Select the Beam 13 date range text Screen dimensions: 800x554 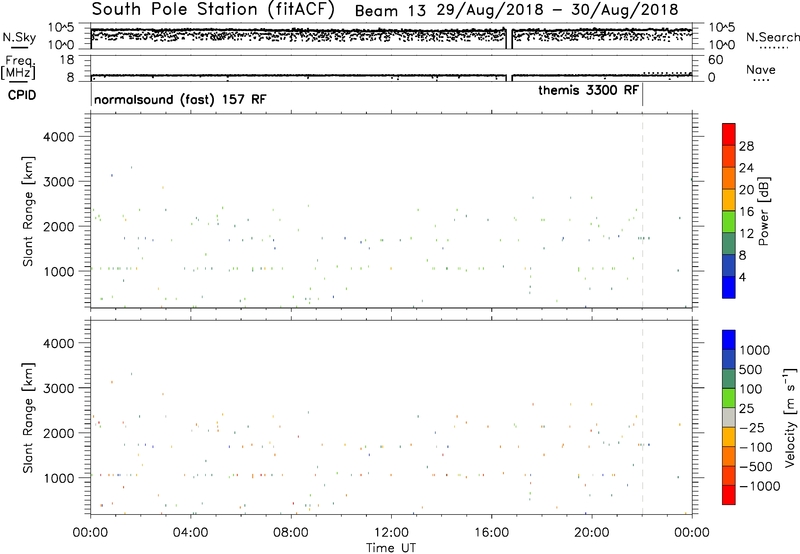[x=516, y=10]
